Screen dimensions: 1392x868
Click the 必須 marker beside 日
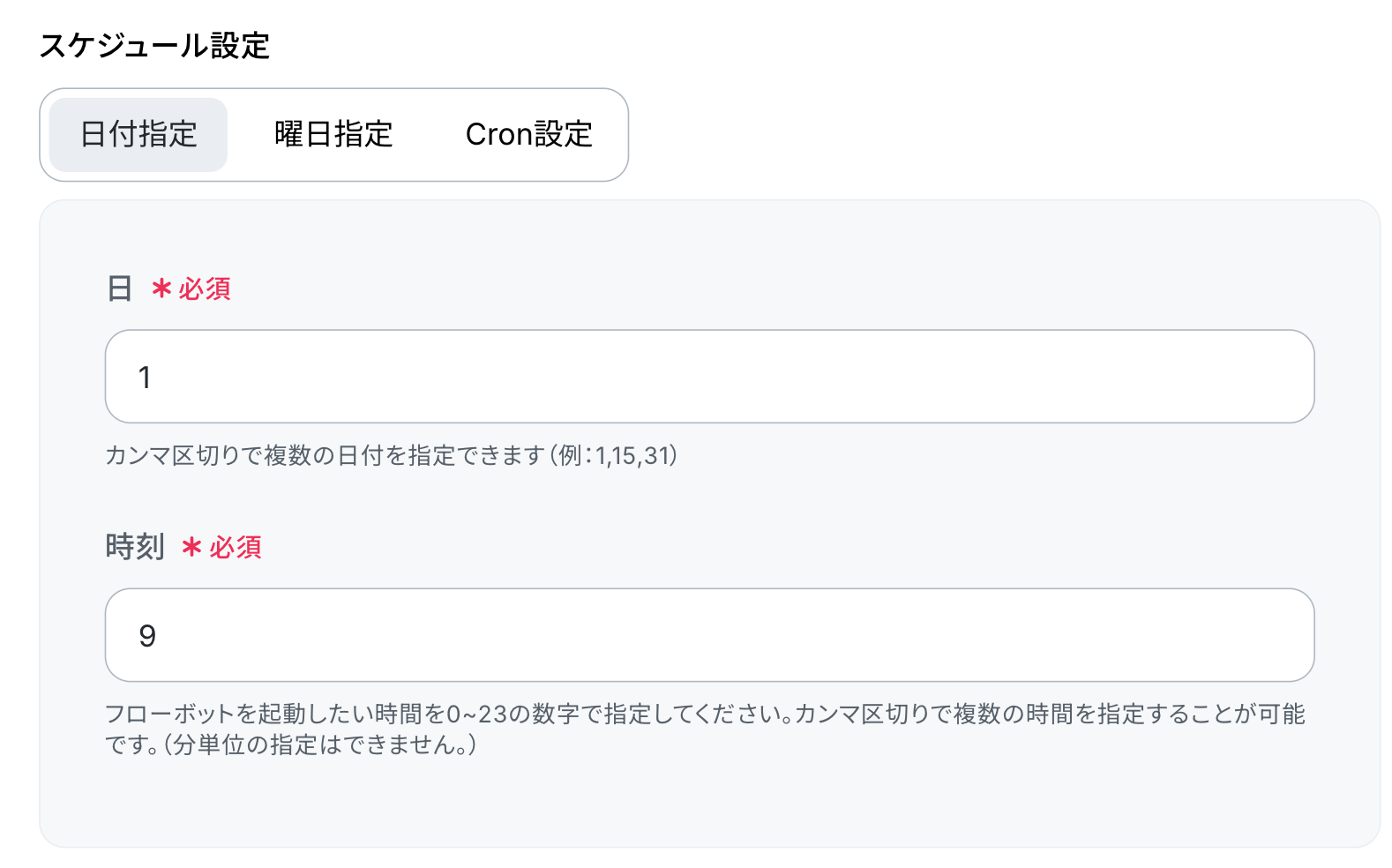[x=205, y=288]
